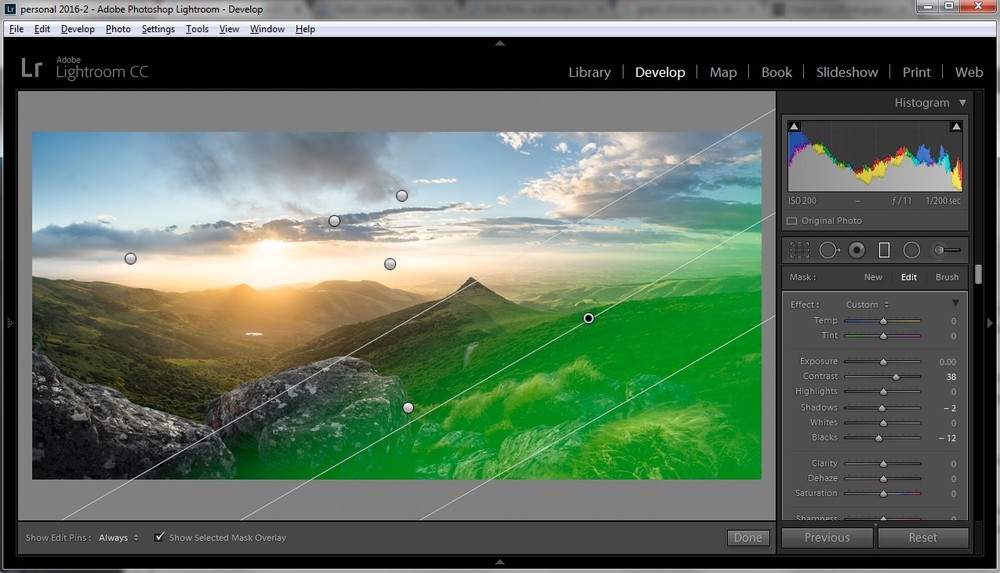This screenshot has width=1000, height=573.
Task: Open the Tools menu
Action: pyautogui.click(x=197, y=29)
